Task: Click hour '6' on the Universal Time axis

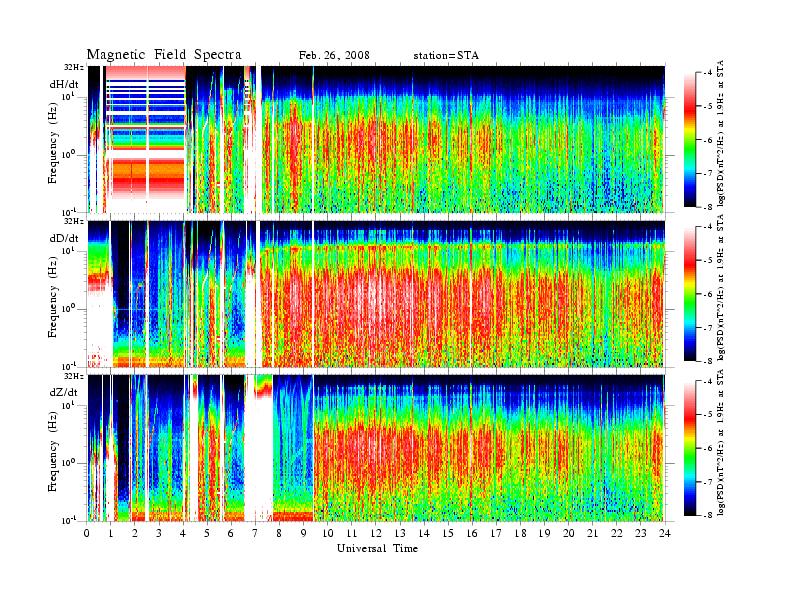Action: [x=231, y=534]
